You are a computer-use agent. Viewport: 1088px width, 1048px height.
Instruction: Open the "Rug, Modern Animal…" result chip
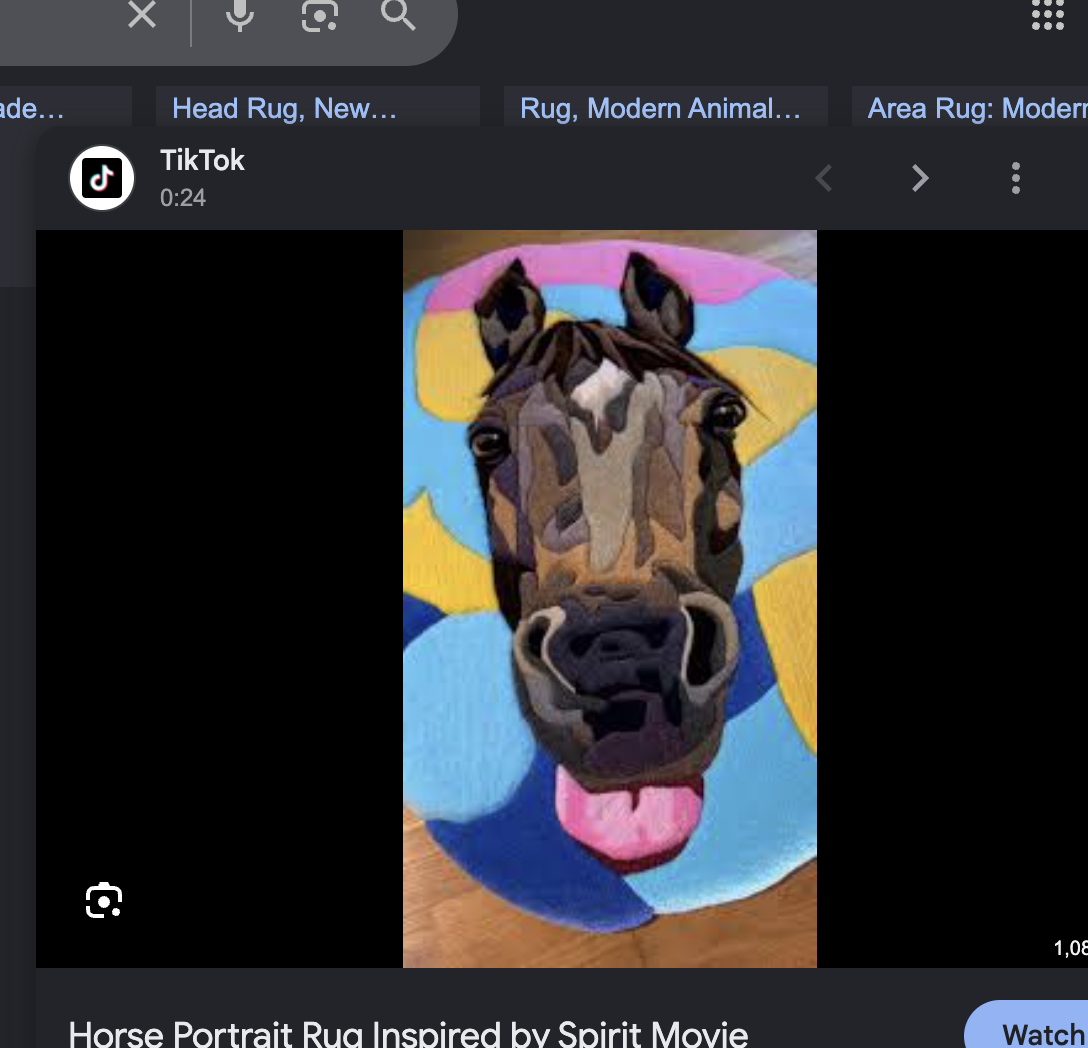(x=665, y=108)
